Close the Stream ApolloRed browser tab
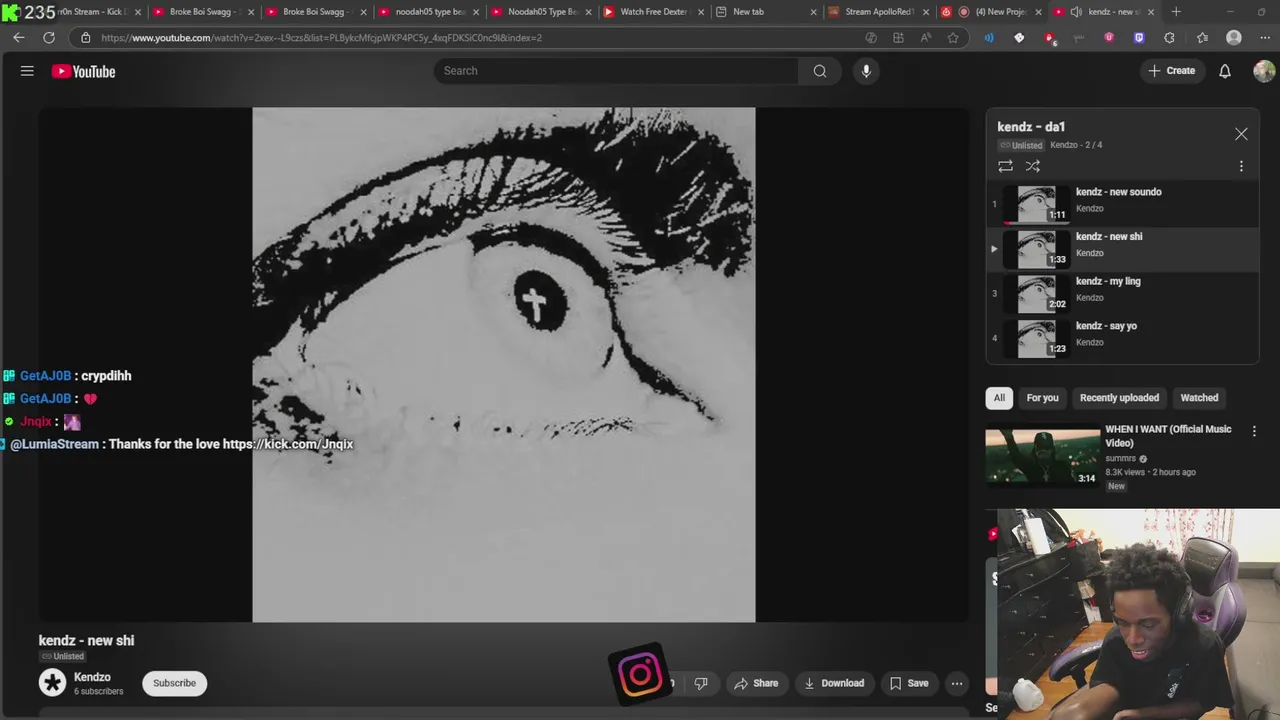This screenshot has width=1280, height=720. click(926, 12)
